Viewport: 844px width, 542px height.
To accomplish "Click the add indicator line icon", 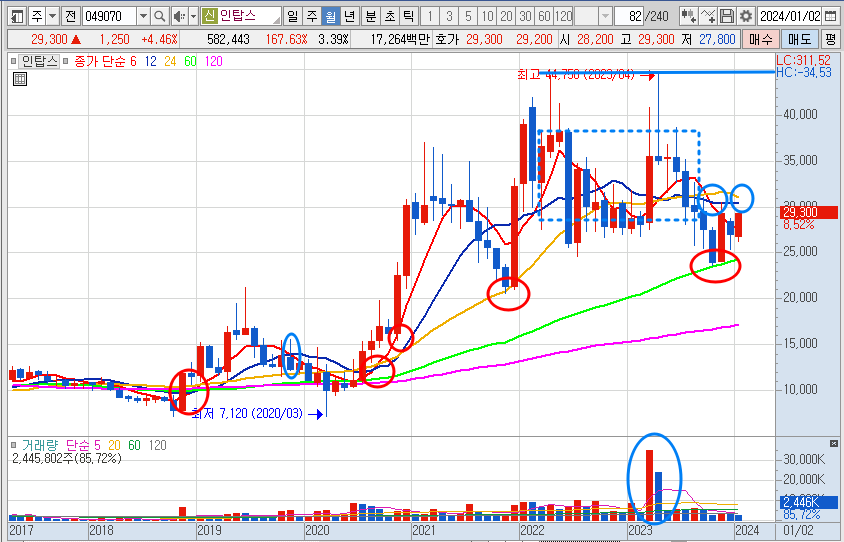I will 708,16.
